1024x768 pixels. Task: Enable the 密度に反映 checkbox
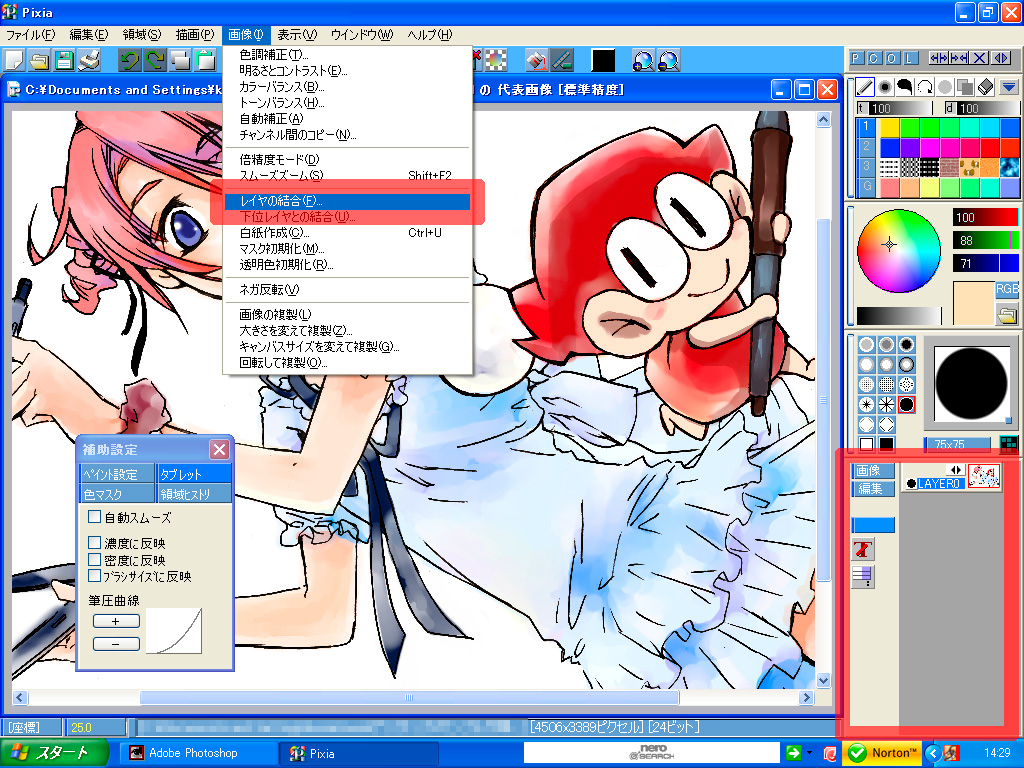tap(95, 560)
